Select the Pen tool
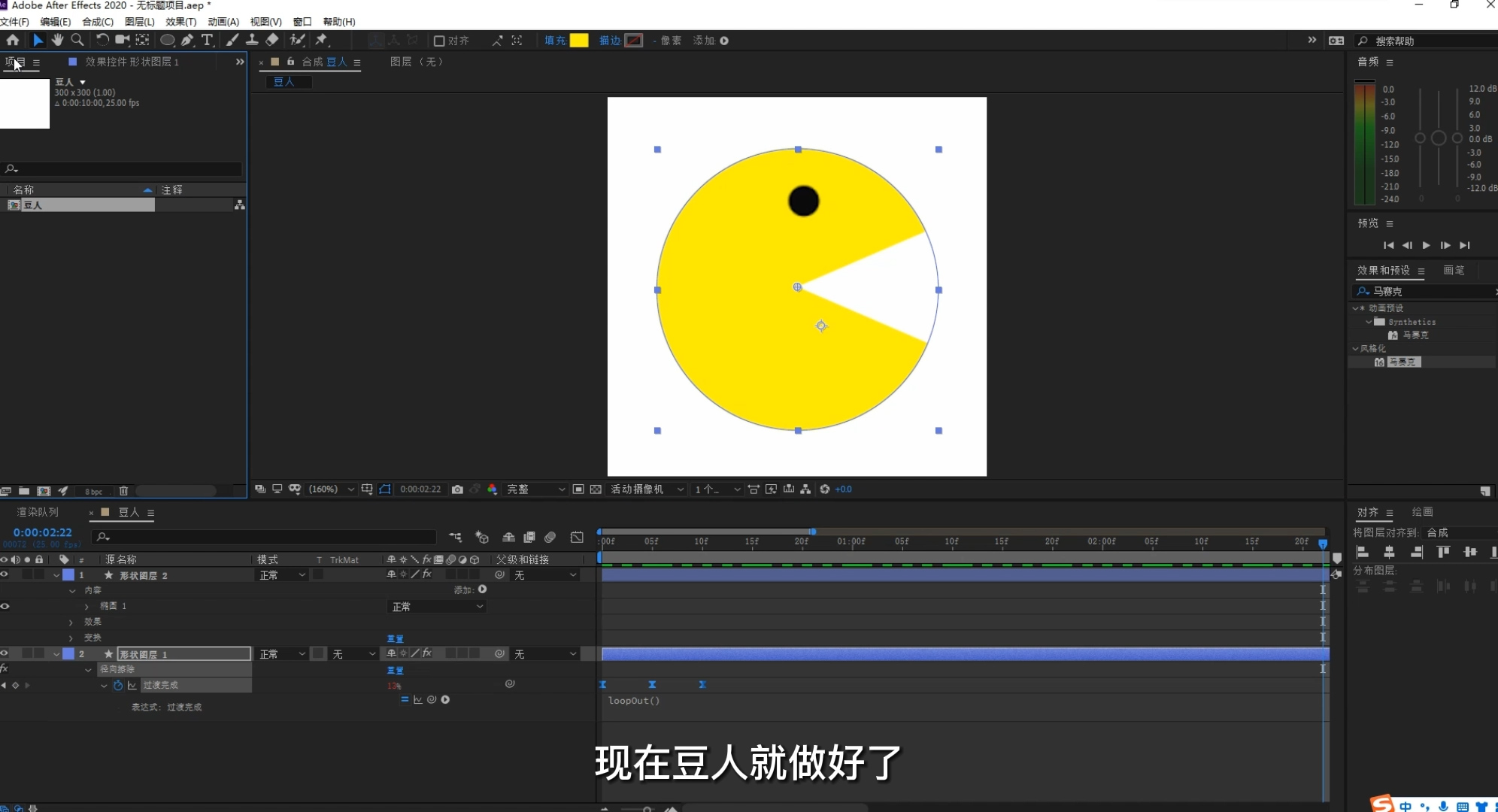 pyautogui.click(x=187, y=40)
